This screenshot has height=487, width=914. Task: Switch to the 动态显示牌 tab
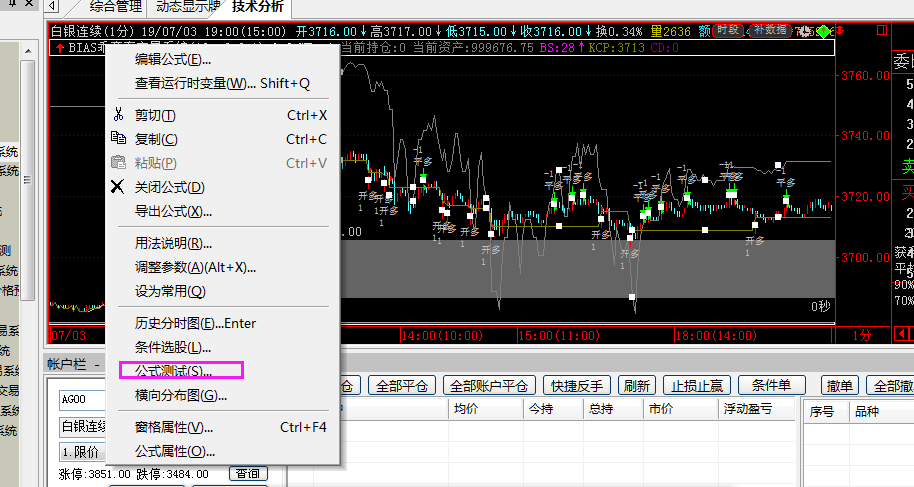coord(188,7)
